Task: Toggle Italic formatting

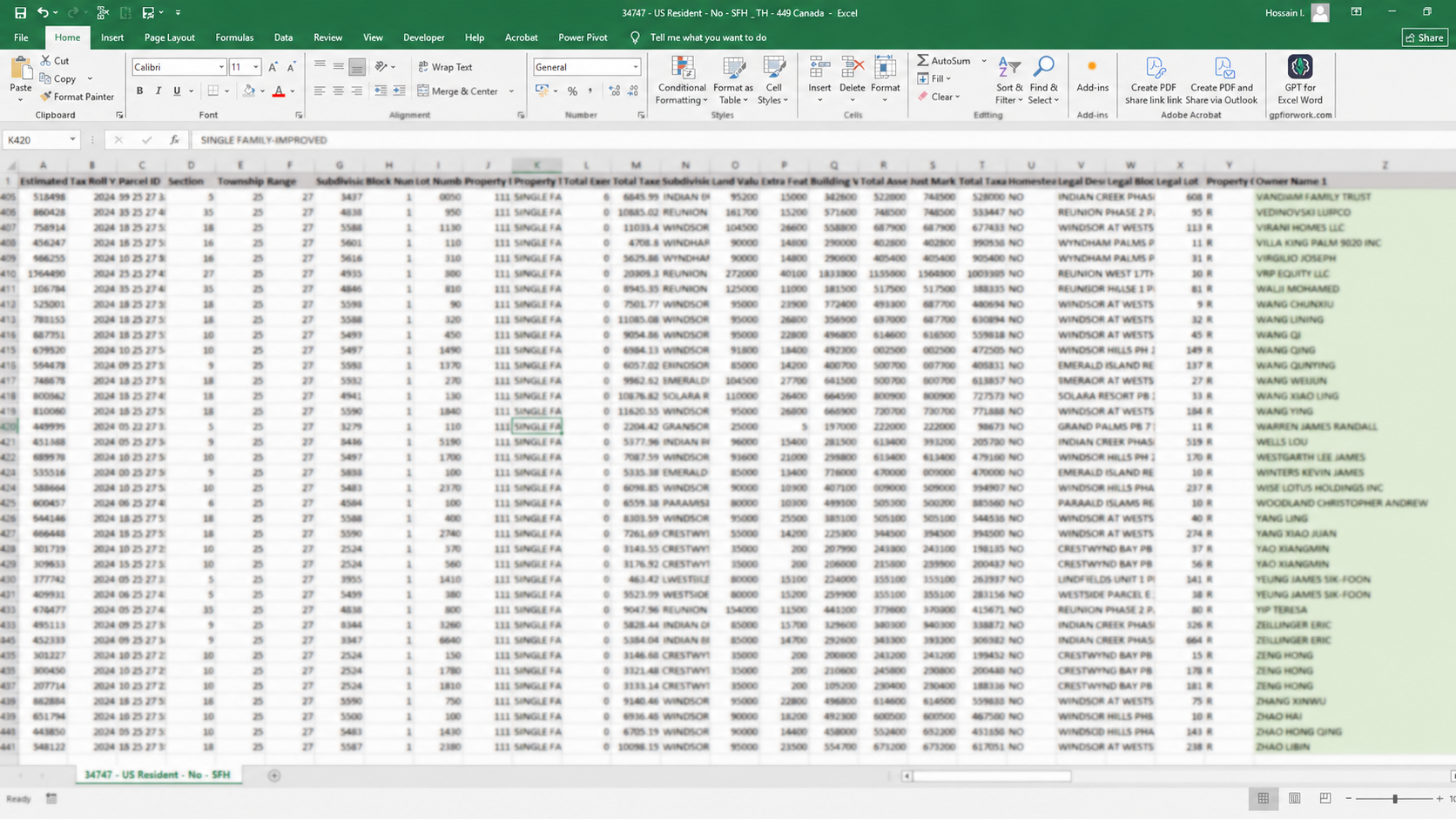Action: click(x=158, y=91)
